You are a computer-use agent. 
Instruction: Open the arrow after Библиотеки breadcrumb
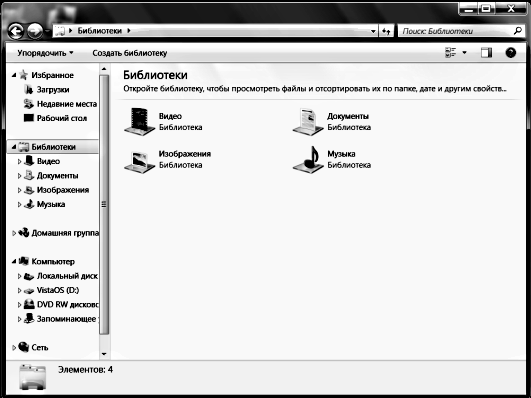pyautogui.click(x=129, y=31)
